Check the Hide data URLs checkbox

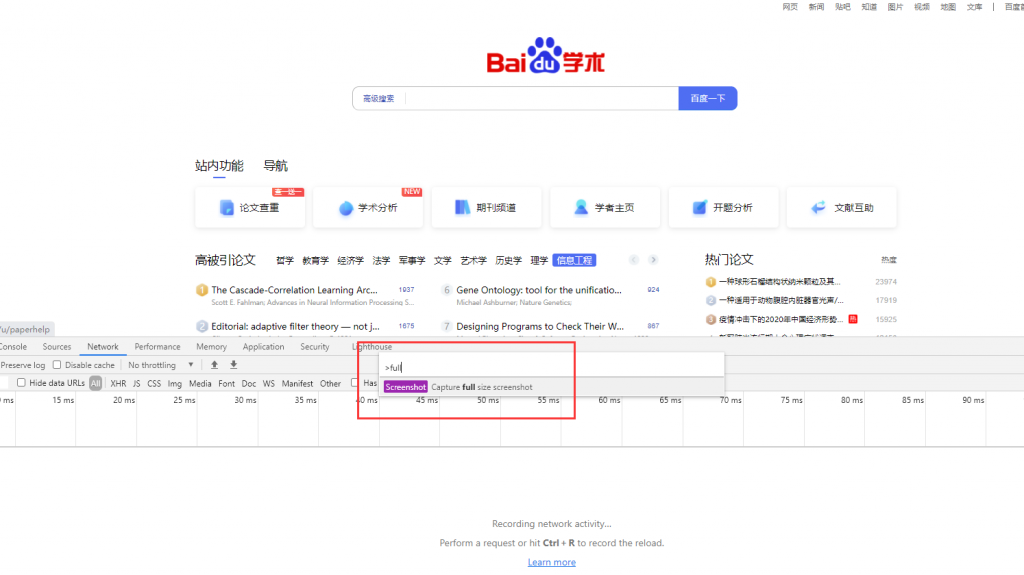pos(21,383)
